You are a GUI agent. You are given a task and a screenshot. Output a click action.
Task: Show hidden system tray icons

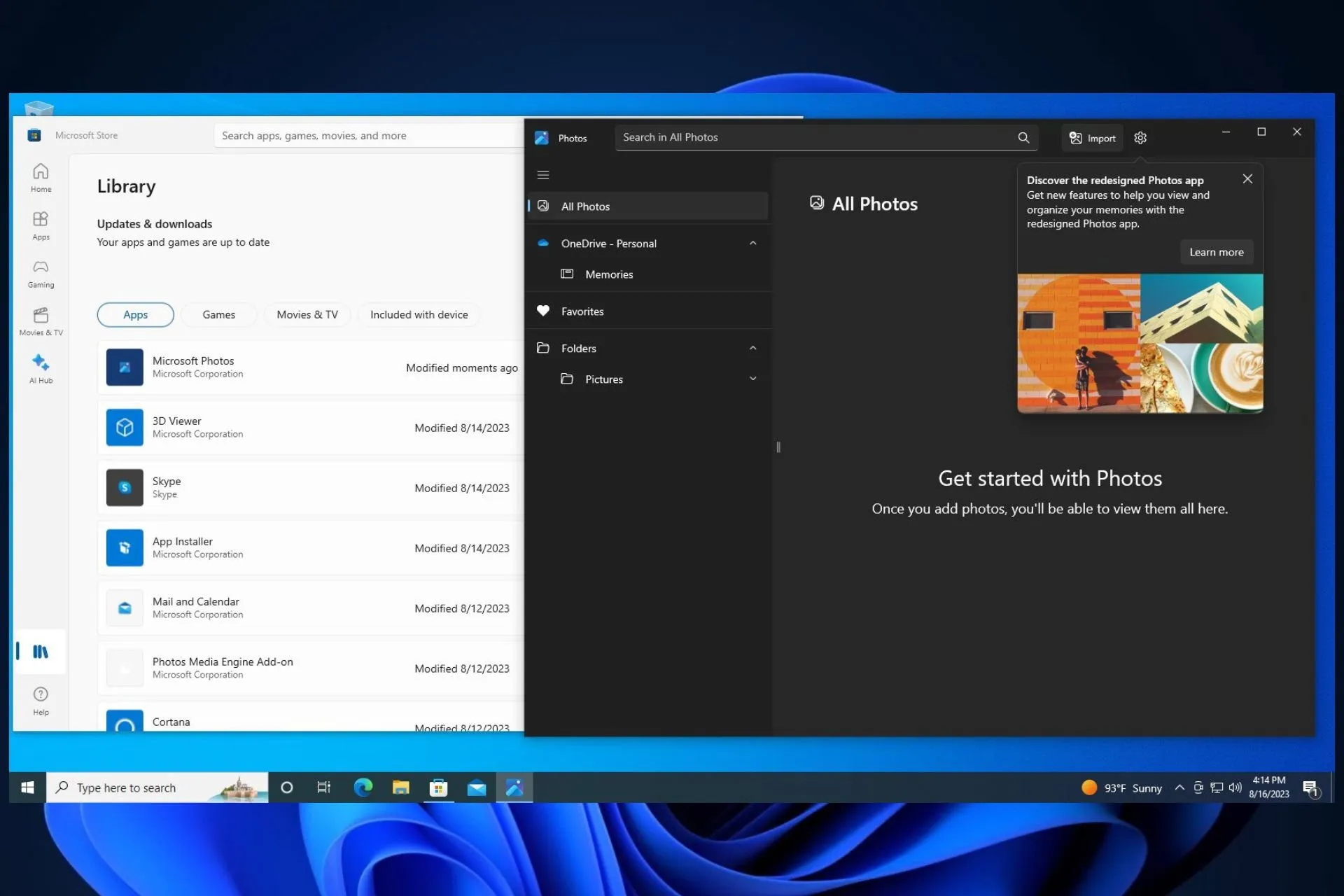[1179, 787]
